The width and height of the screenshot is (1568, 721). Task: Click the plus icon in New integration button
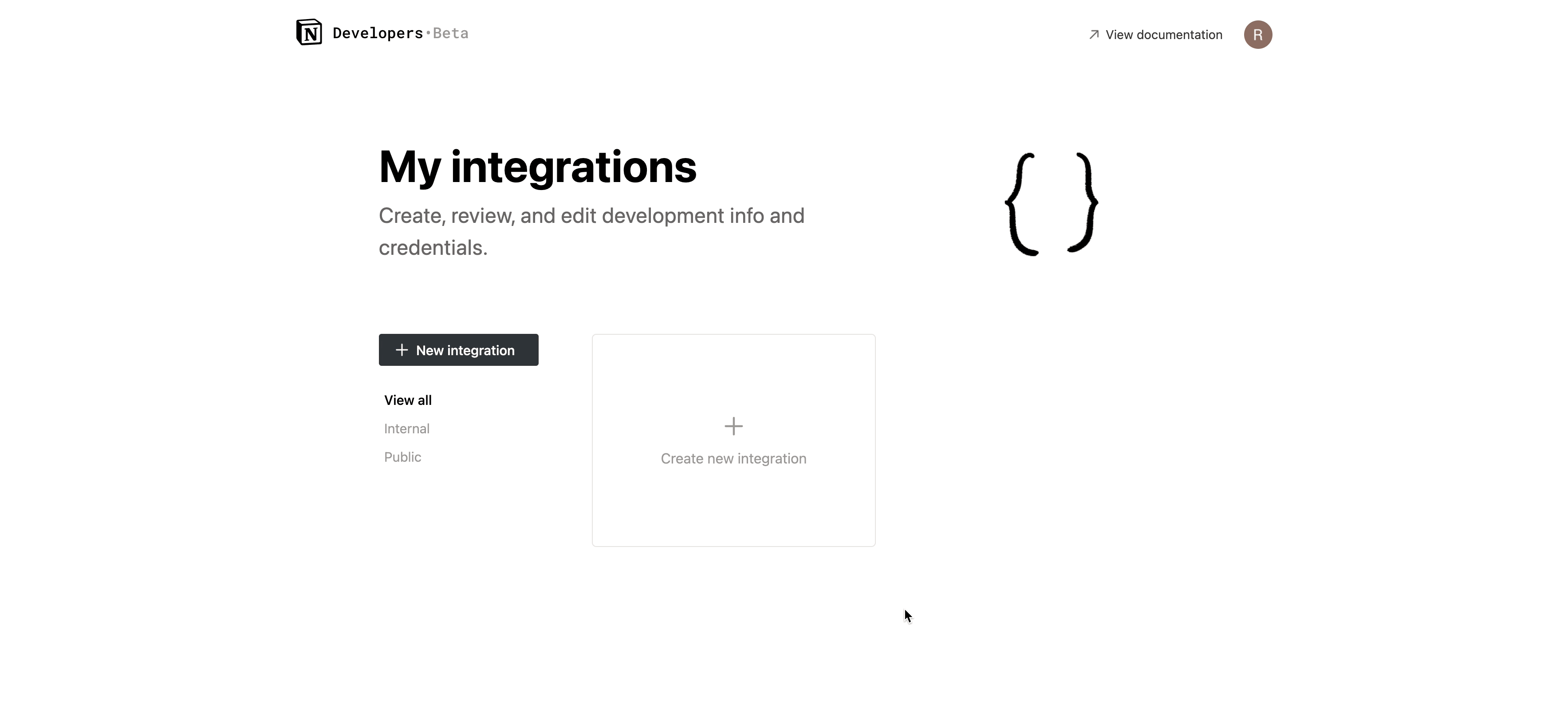tap(402, 350)
